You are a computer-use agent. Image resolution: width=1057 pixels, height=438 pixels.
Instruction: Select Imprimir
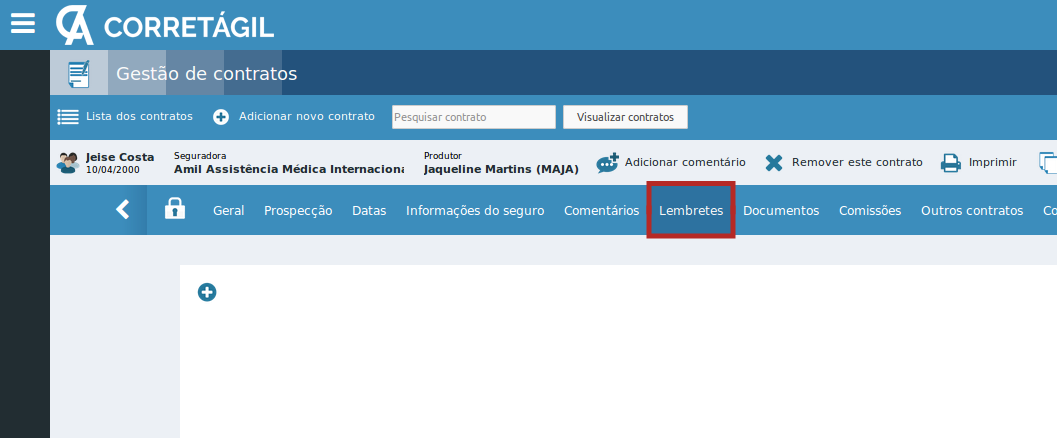point(992,162)
